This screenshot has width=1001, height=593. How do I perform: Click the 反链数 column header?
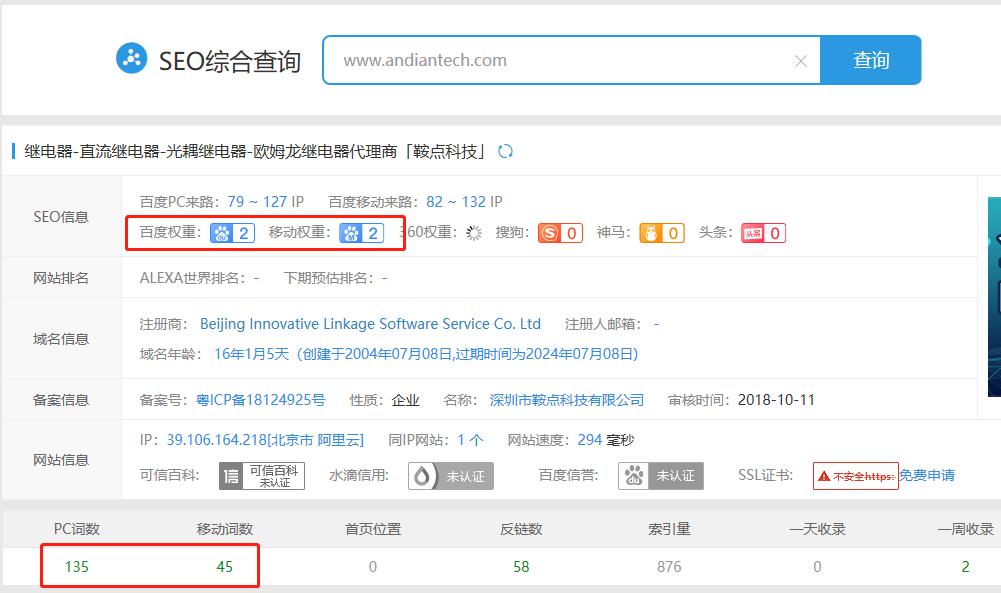521,529
